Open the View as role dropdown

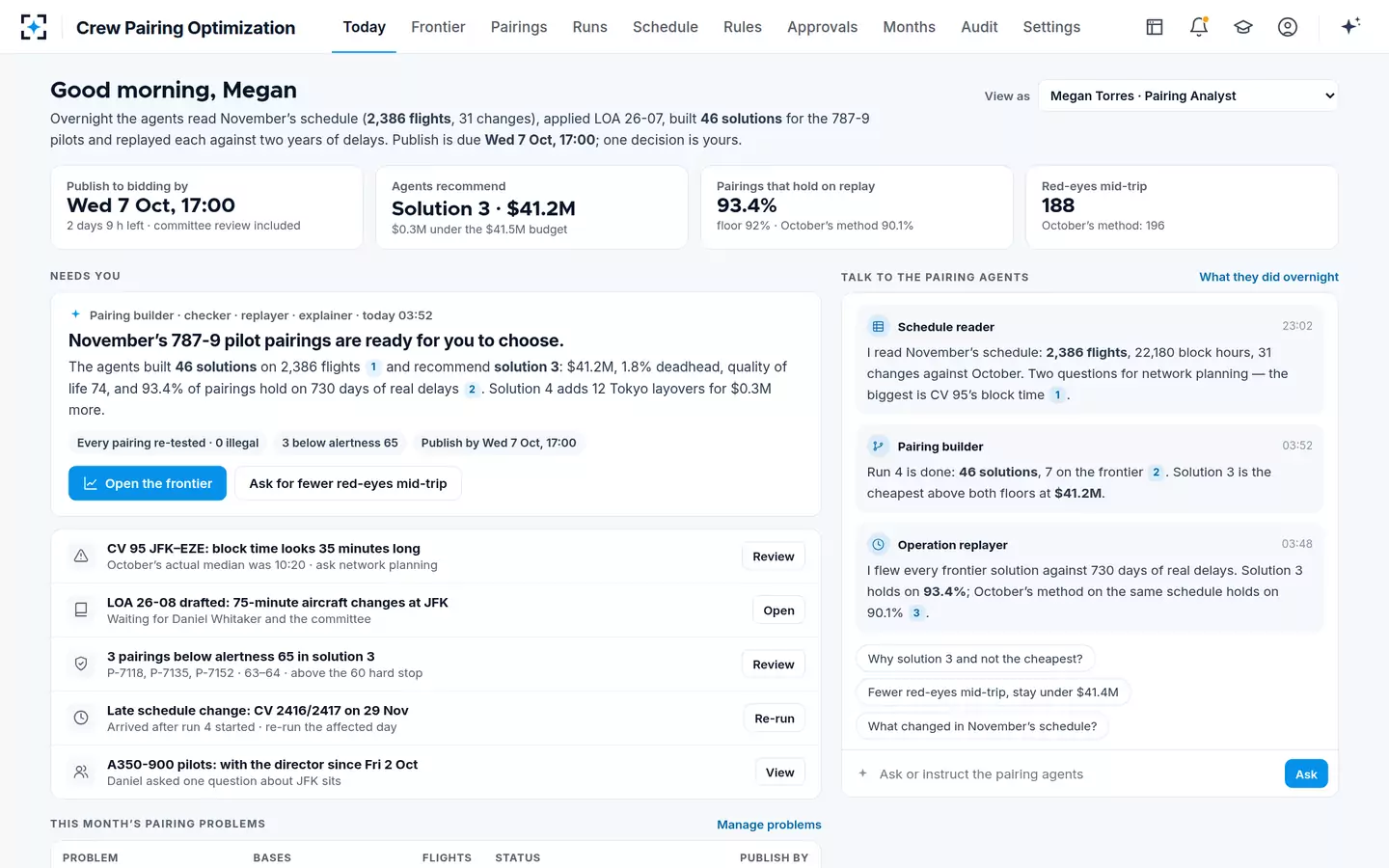pyautogui.click(x=1188, y=95)
